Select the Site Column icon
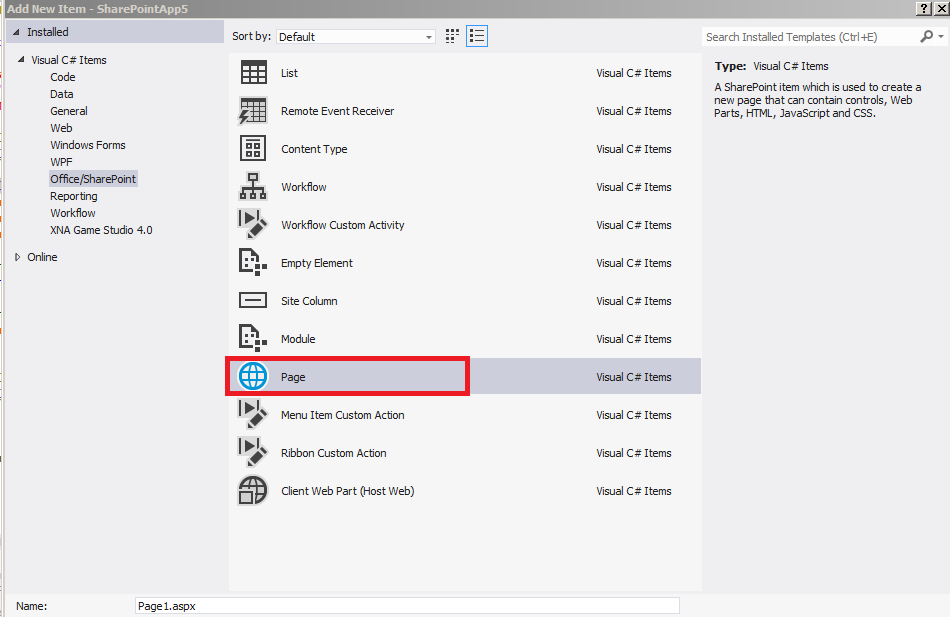This screenshot has width=950, height=617. click(x=253, y=301)
